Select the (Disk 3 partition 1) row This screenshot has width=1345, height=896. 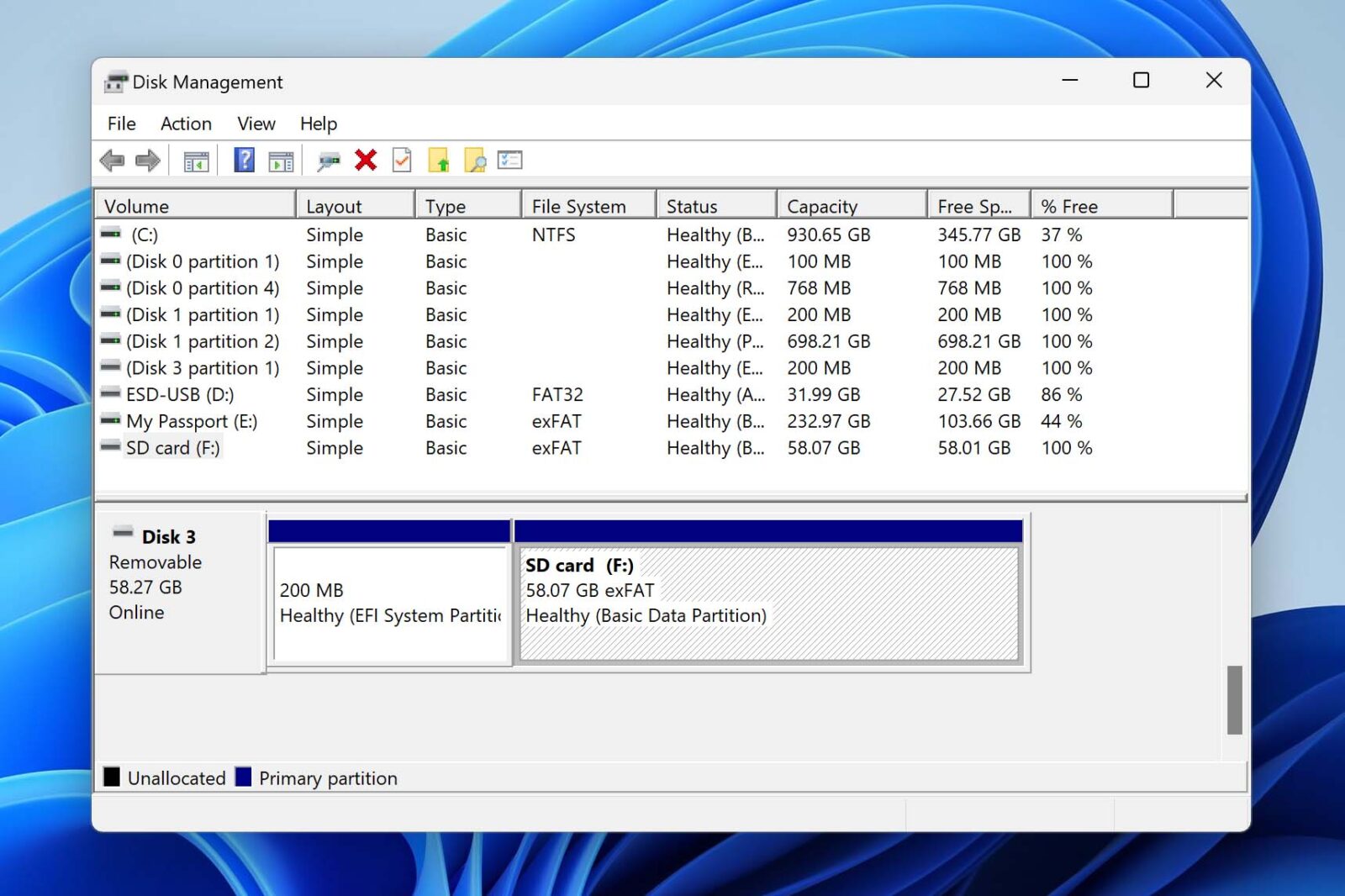point(671,368)
